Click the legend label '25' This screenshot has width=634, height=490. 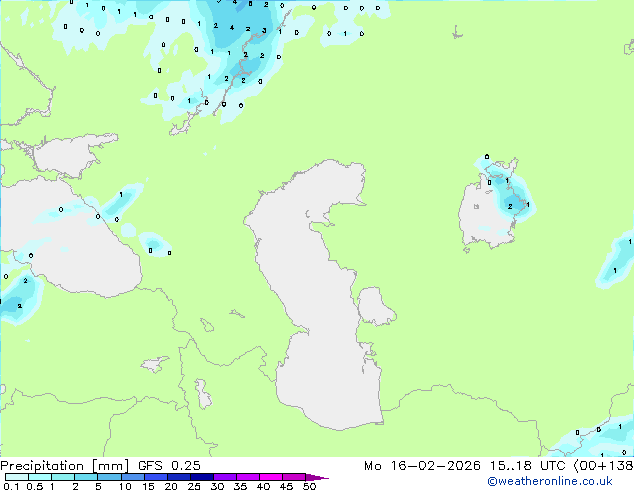tap(194, 486)
